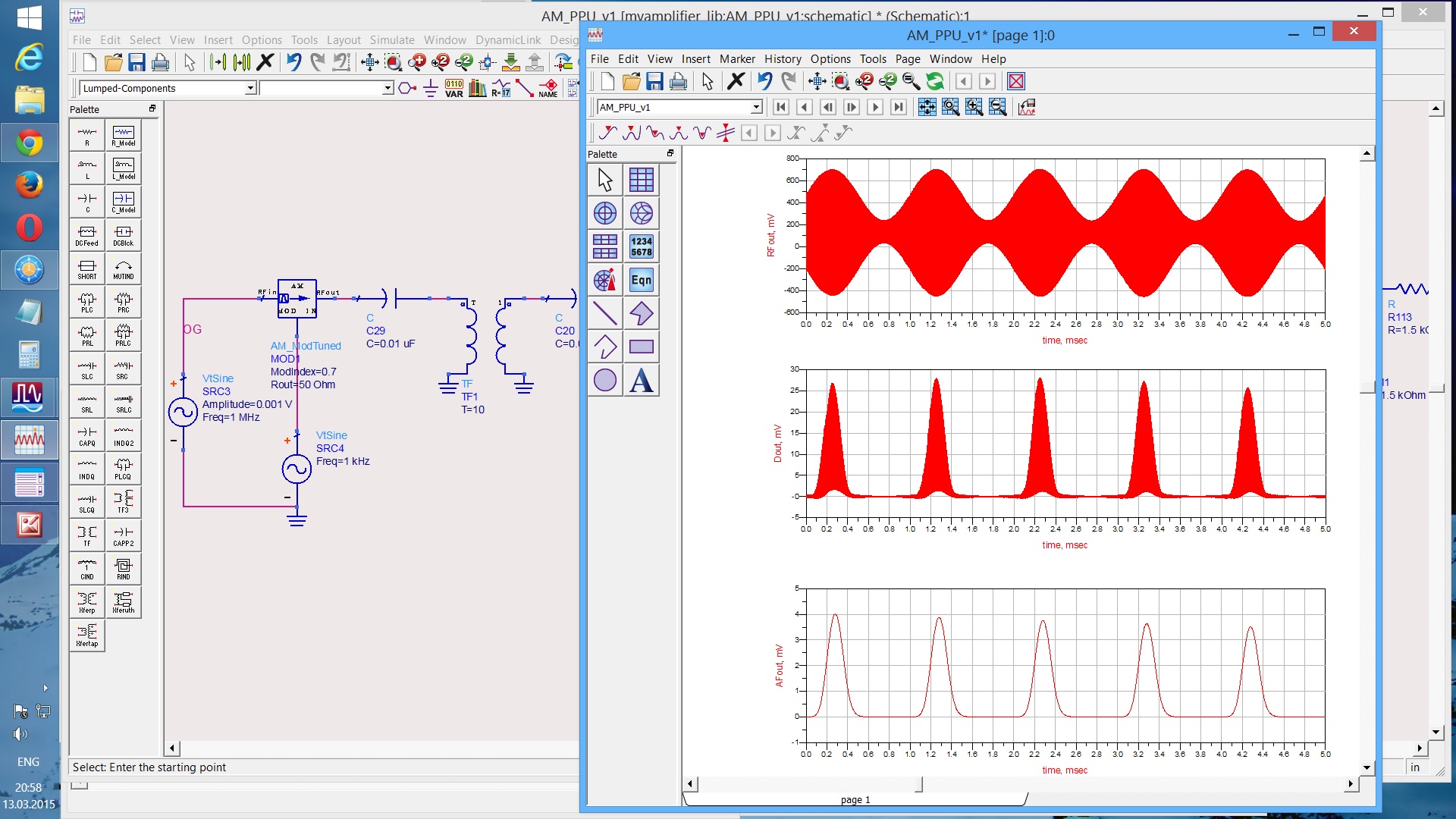Insert a stacked plot from the palette

click(605, 246)
